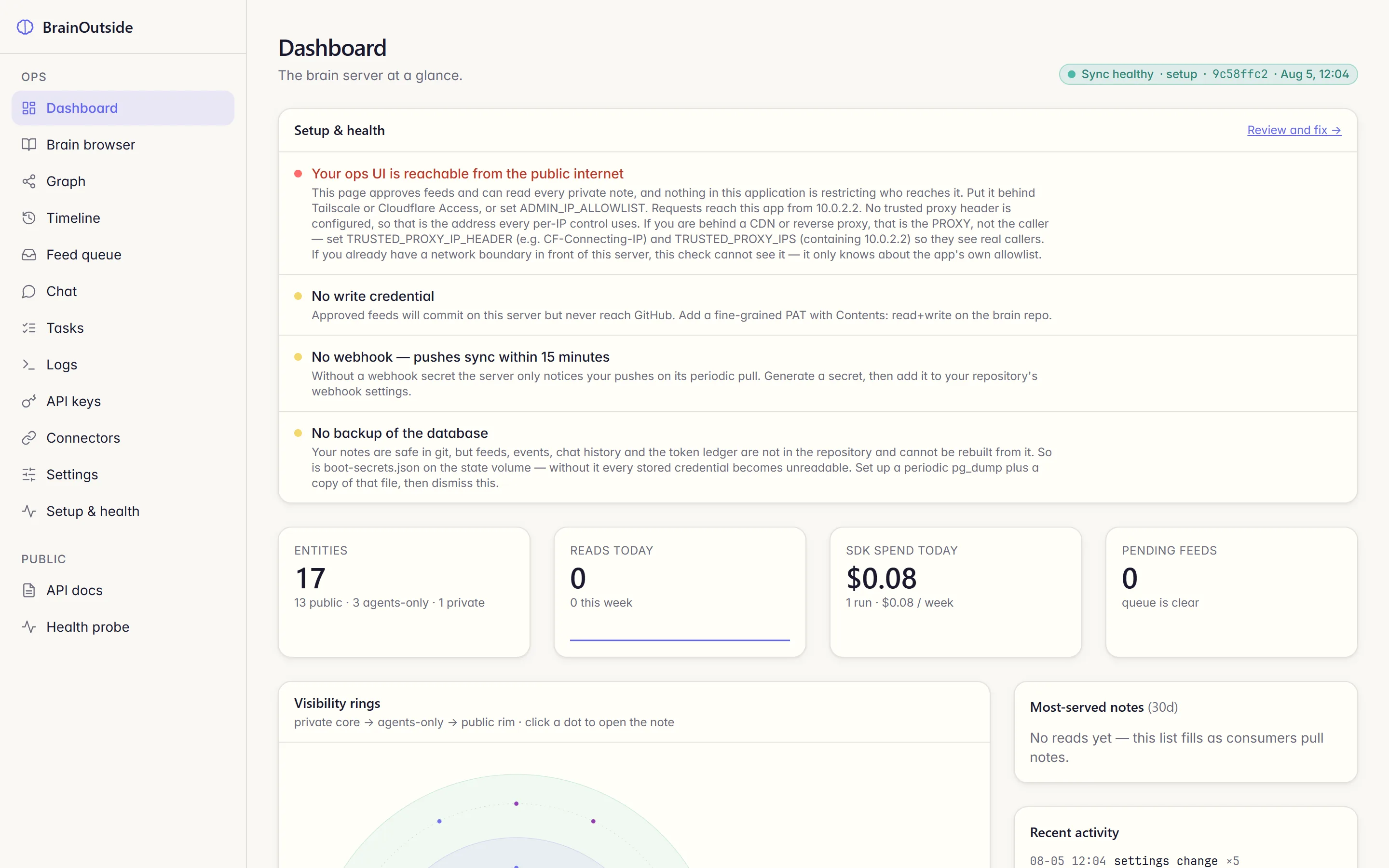The image size is (1389, 868).
Task: Click the reads-today sparkline bar
Action: [x=680, y=639]
